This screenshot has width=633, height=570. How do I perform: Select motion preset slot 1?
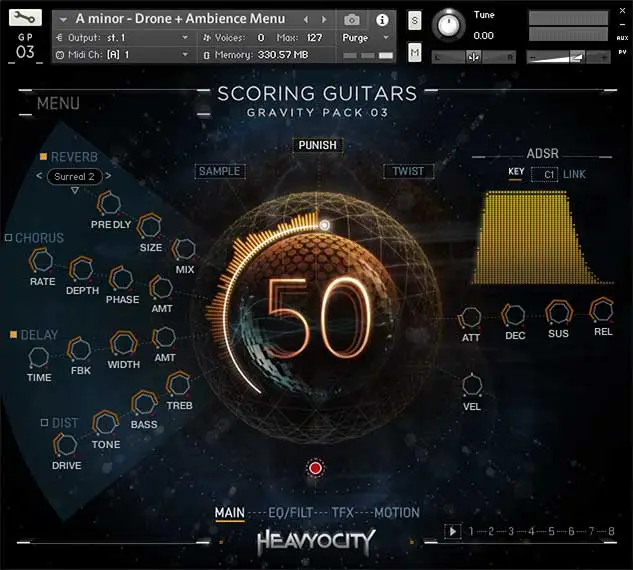click(x=471, y=531)
